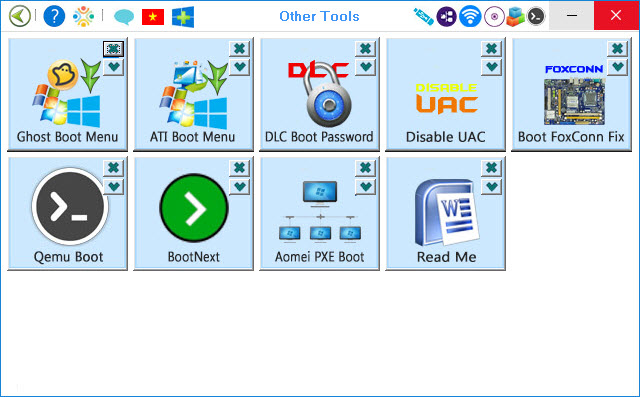640x397 pixels.
Task: Click the colorful people circle icon
Action: point(83,16)
